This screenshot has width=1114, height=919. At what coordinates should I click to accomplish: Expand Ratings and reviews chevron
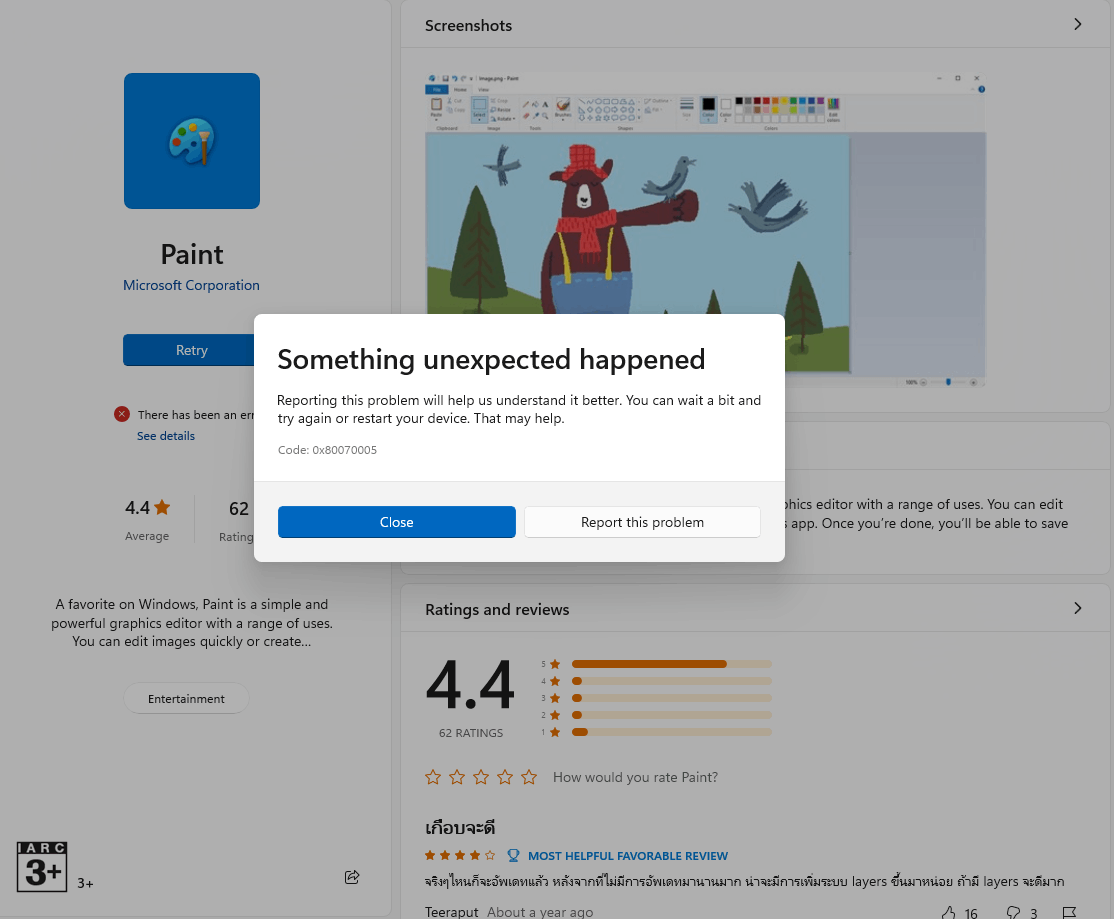pos(1078,609)
